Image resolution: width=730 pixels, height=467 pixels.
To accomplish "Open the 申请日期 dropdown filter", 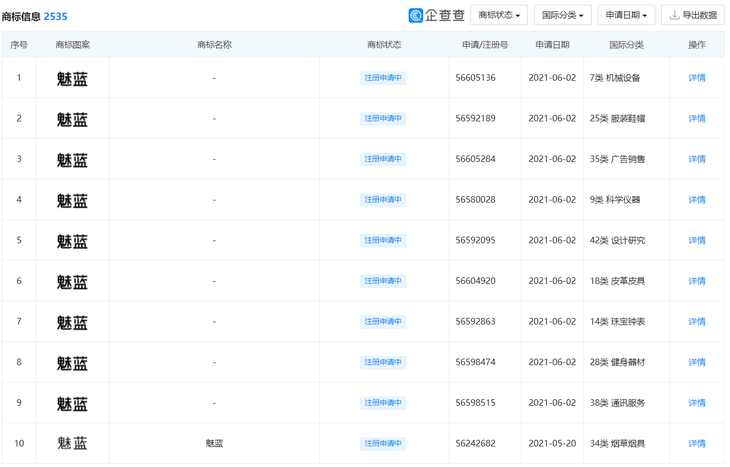I will pos(626,15).
